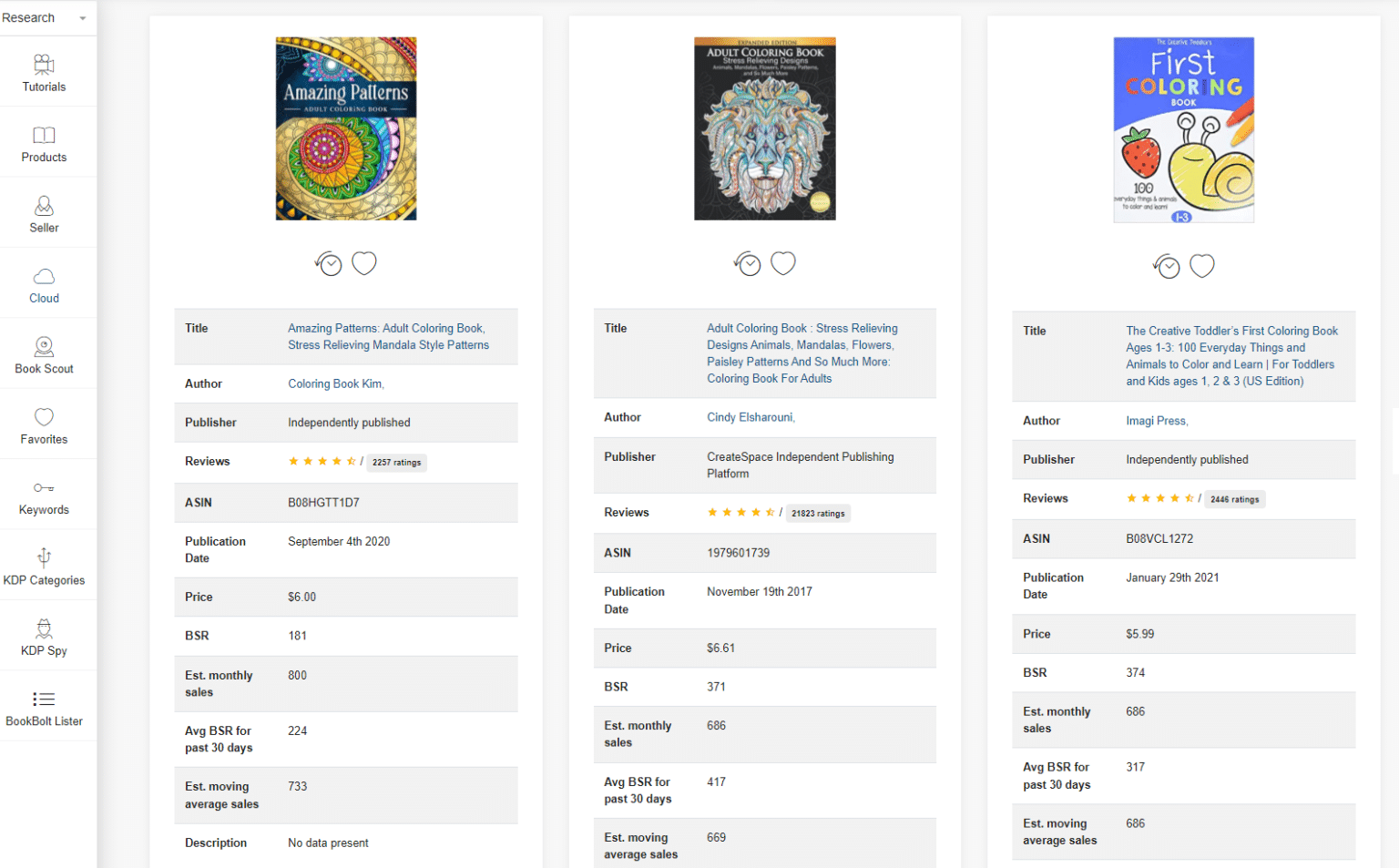Click the Coloring Book Kim author link
This screenshot has width=1399, height=868.
[335, 383]
